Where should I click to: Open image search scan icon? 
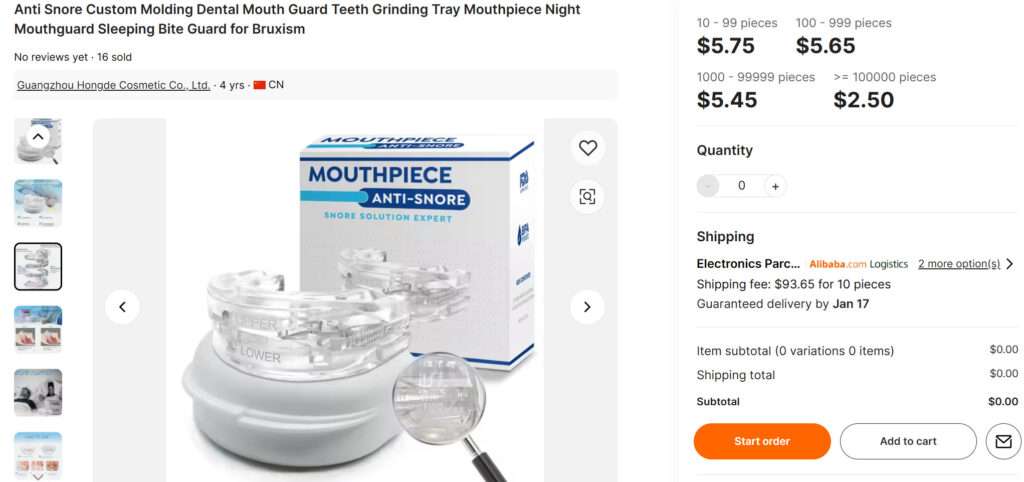(x=587, y=196)
